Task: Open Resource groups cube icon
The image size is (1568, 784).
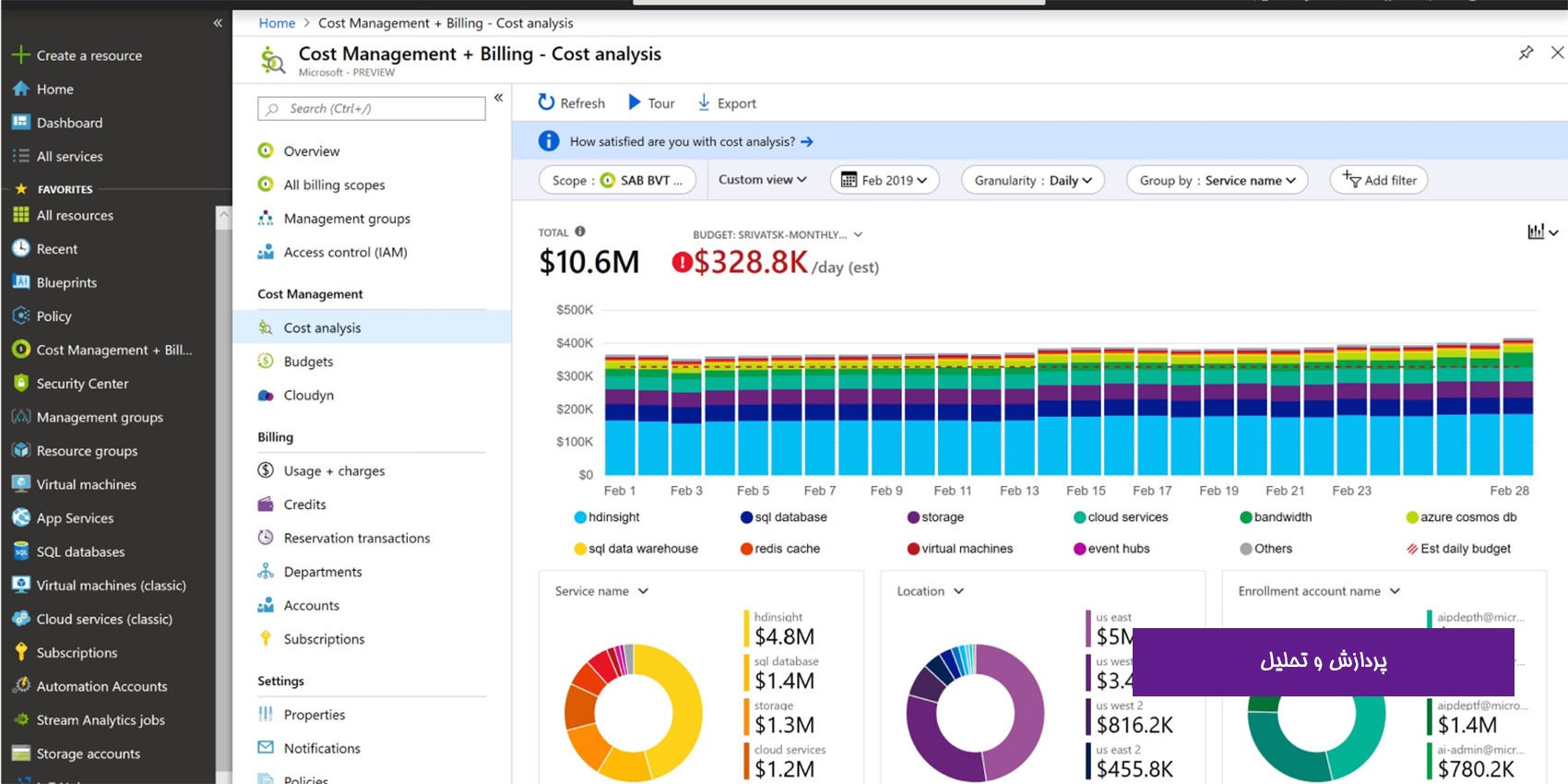Action: tap(20, 450)
